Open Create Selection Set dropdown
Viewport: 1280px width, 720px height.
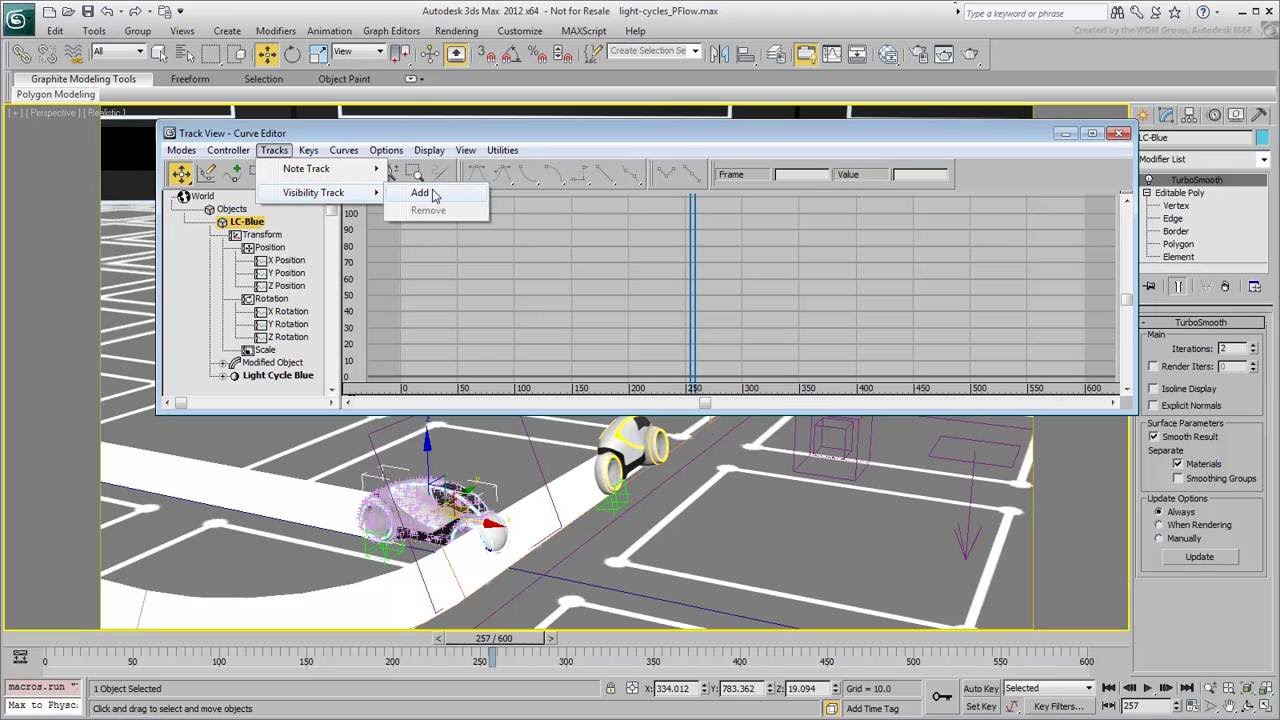coord(654,51)
